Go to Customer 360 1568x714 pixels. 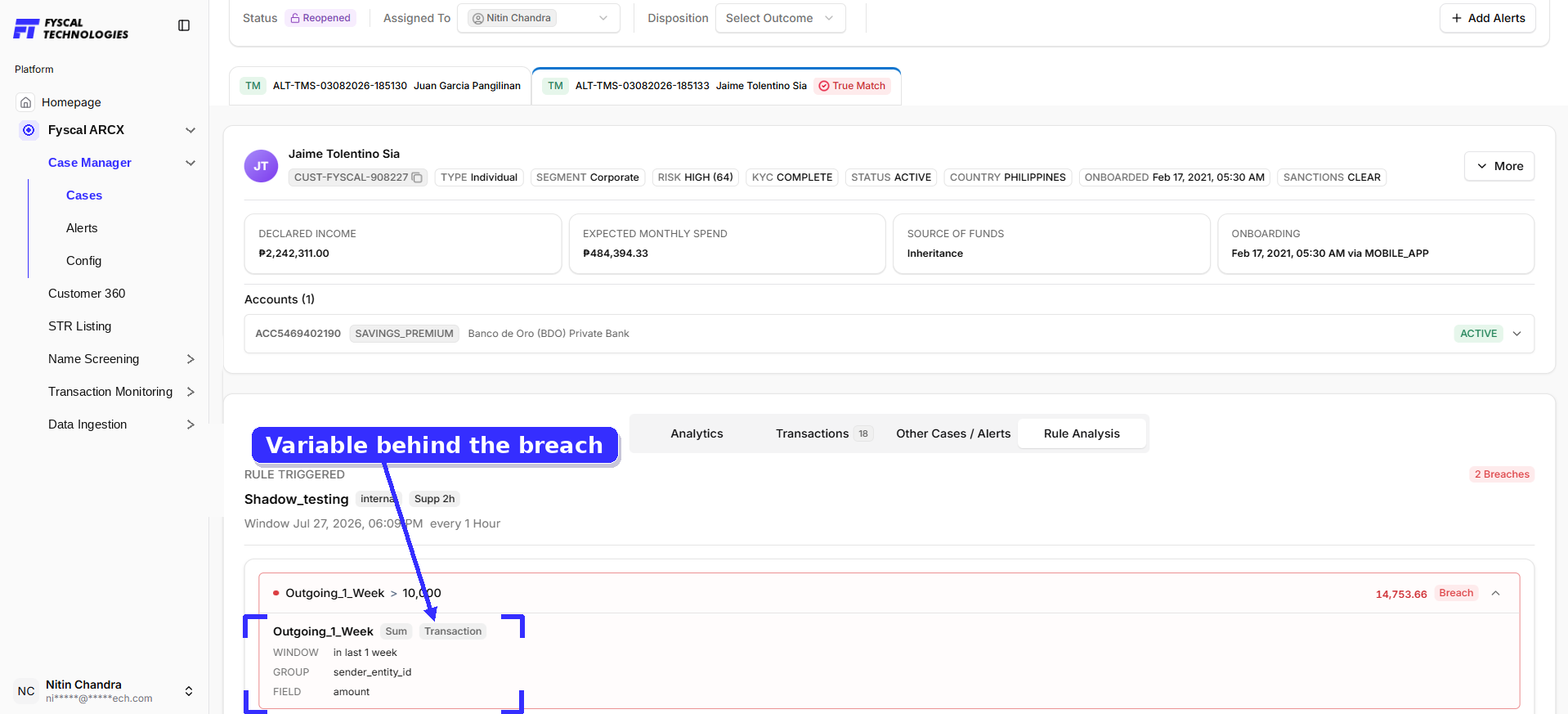[x=87, y=294]
